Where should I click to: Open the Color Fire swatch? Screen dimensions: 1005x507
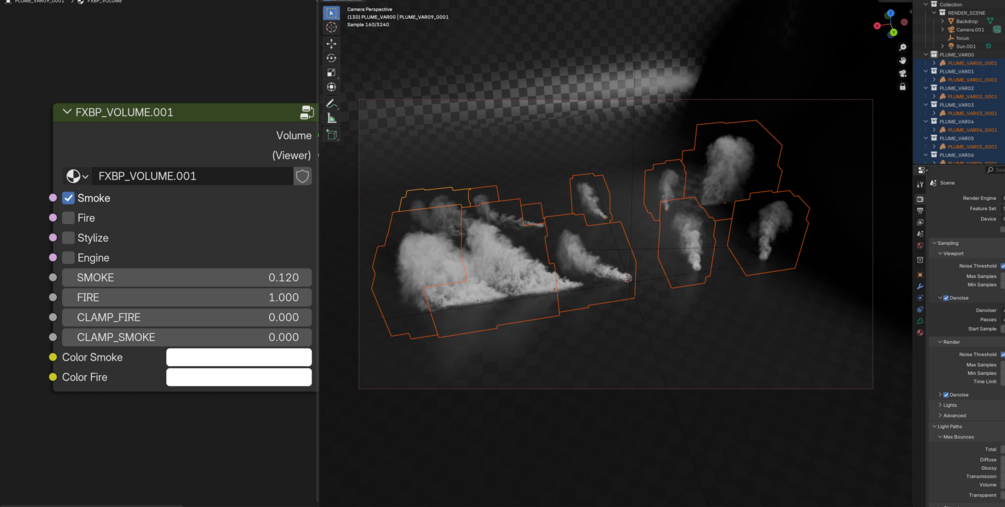point(239,377)
